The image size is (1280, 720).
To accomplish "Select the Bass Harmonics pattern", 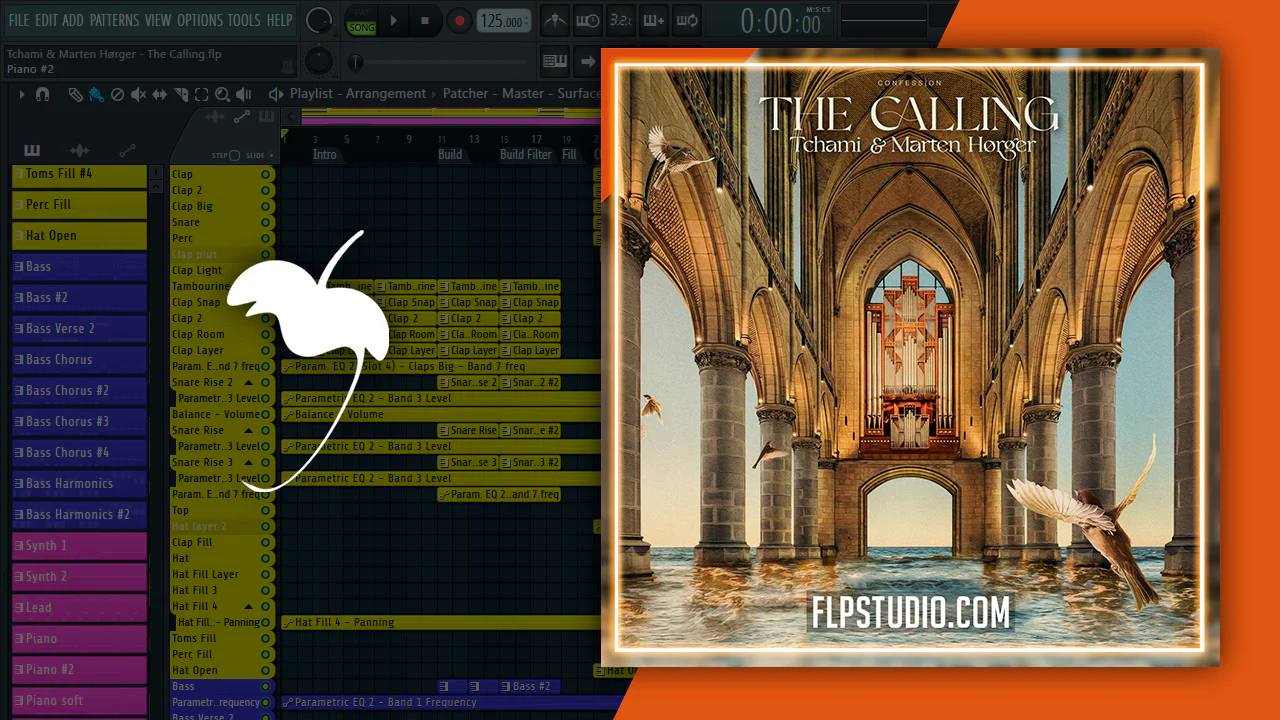I will 79,484.
